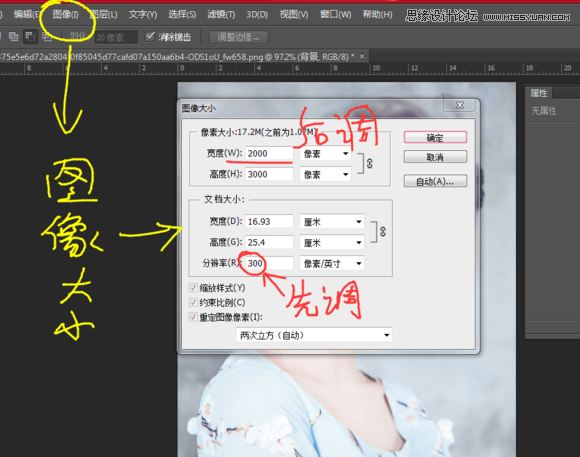This screenshot has height=457, width=580.
Task: Select intersect-with-selection mode icon
Action: pyautogui.click(x=46, y=36)
